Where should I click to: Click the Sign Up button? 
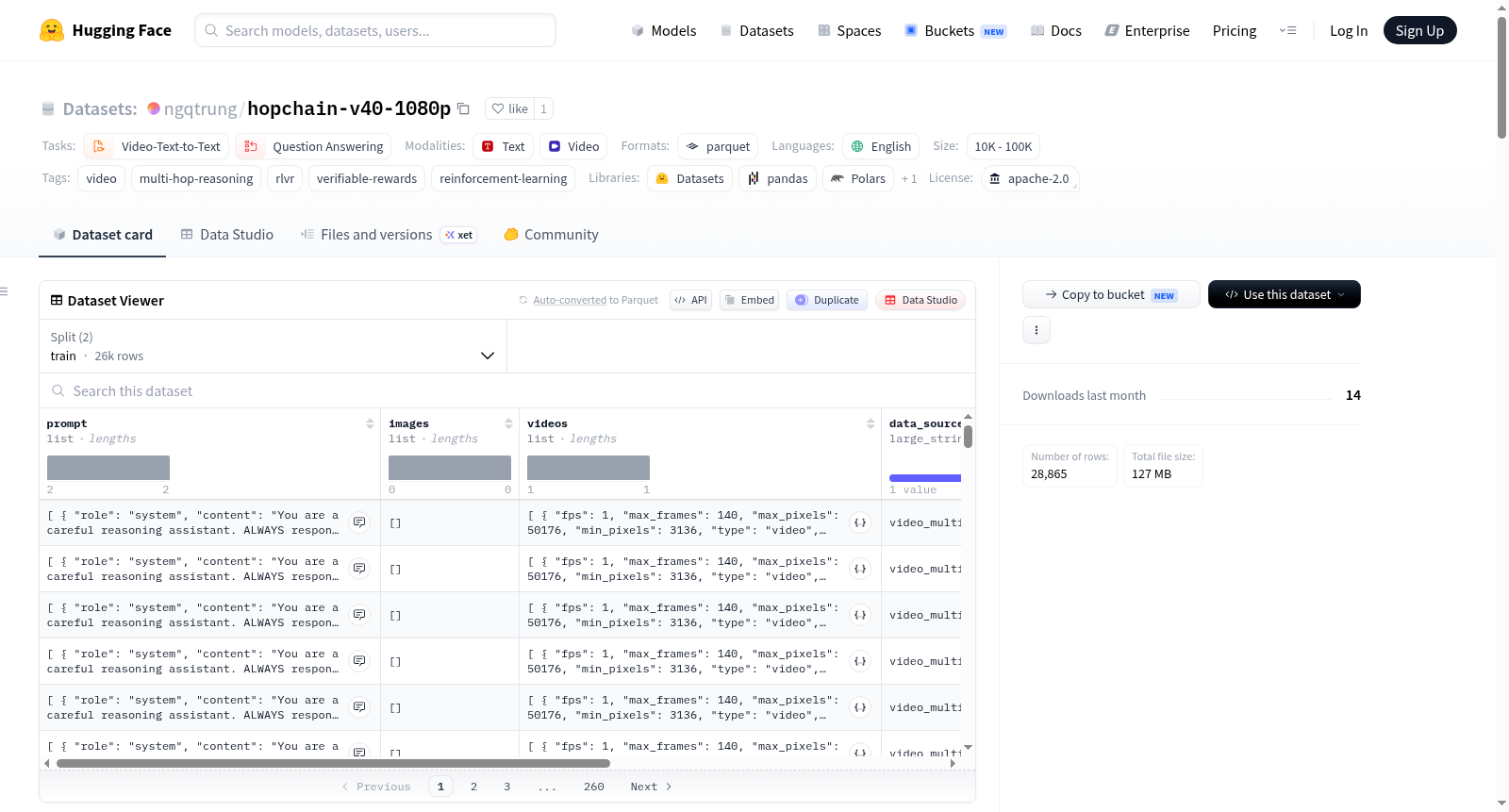click(x=1419, y=30)
